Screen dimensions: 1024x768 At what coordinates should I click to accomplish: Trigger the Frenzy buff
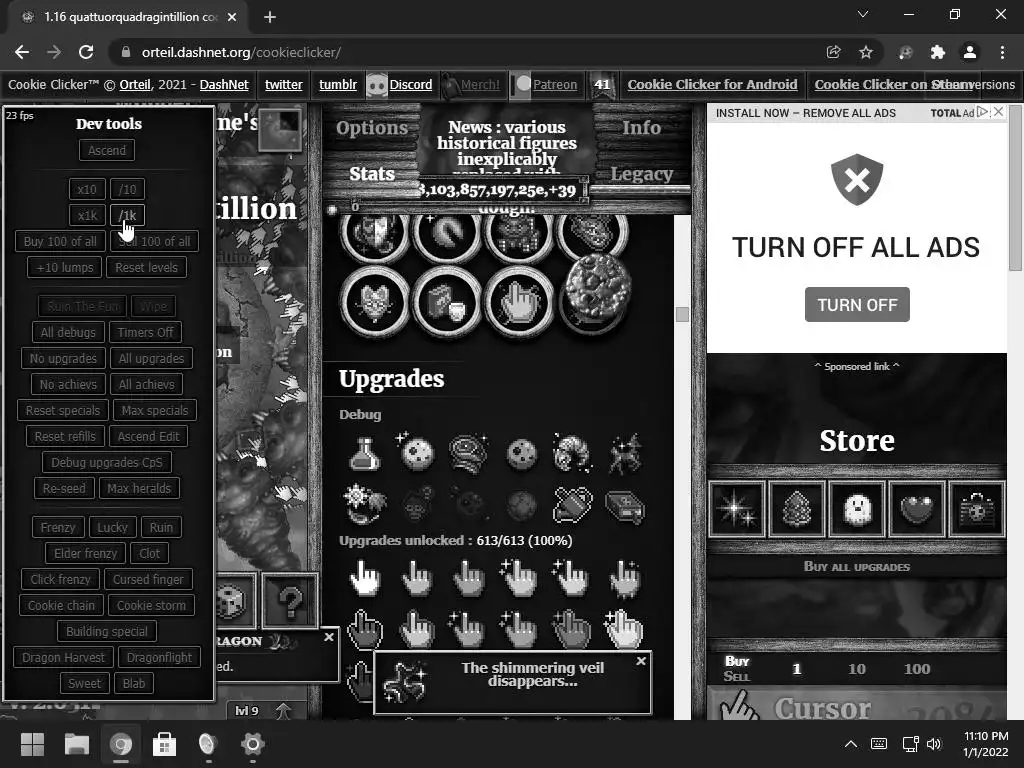pyautogui.click(x=58, y=527)
